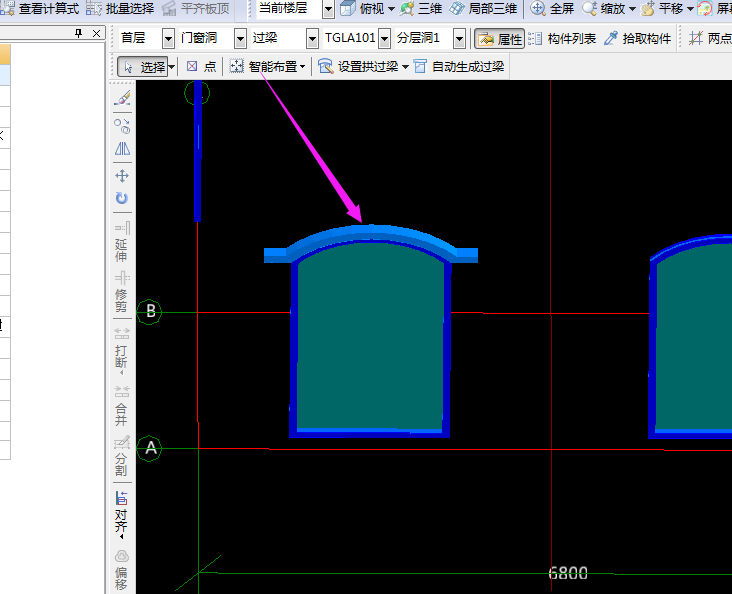Click the 延伸 extend tool
732x594 pixels.
pos(122,241)
